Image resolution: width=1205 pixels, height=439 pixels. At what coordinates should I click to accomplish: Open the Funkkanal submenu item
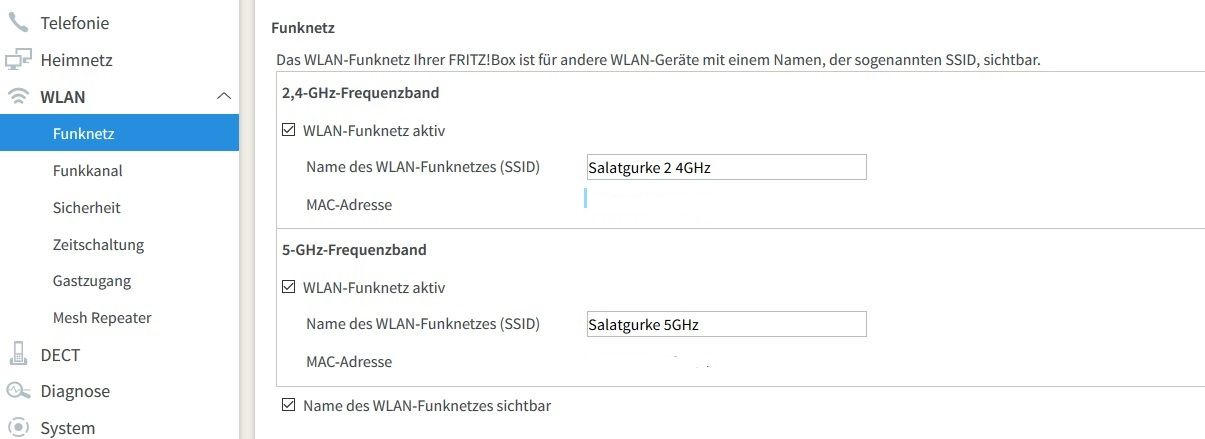(x=87, y=171)
